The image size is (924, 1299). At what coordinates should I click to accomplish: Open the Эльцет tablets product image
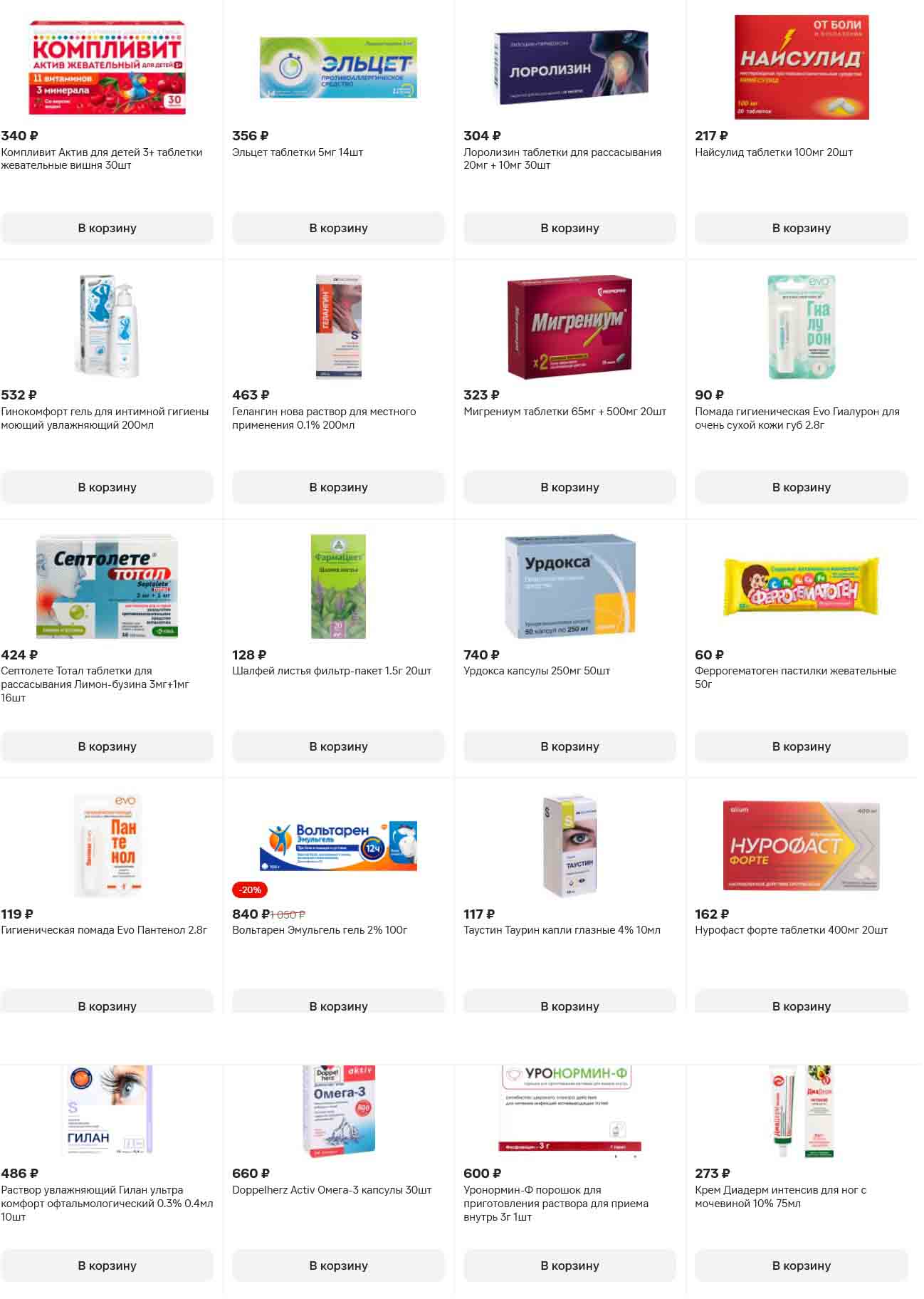[338, 68]
